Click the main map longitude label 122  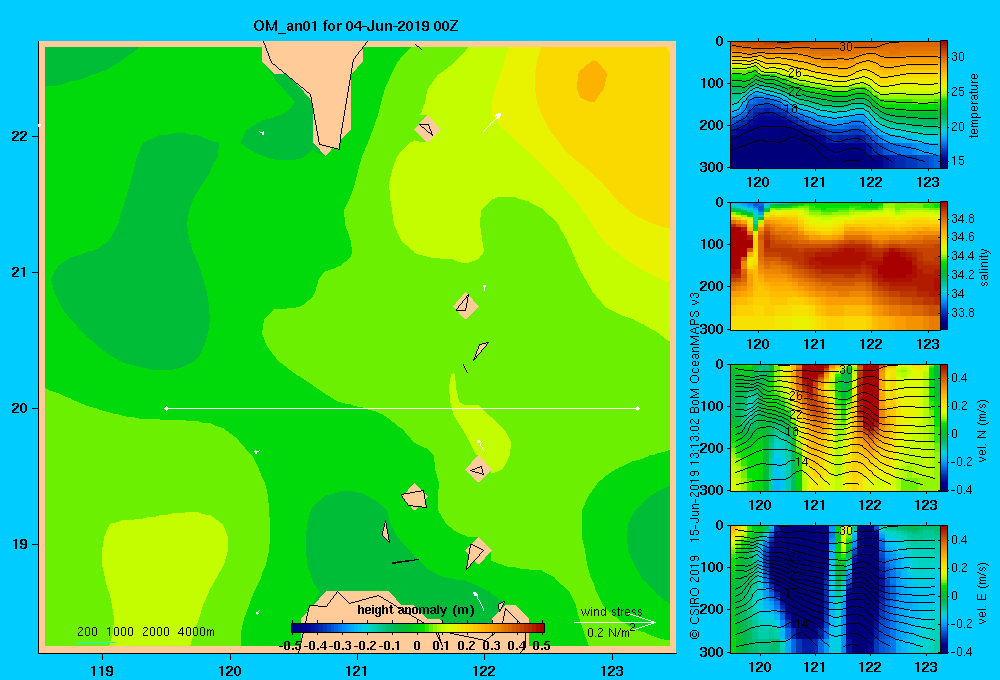click(484, 670)
